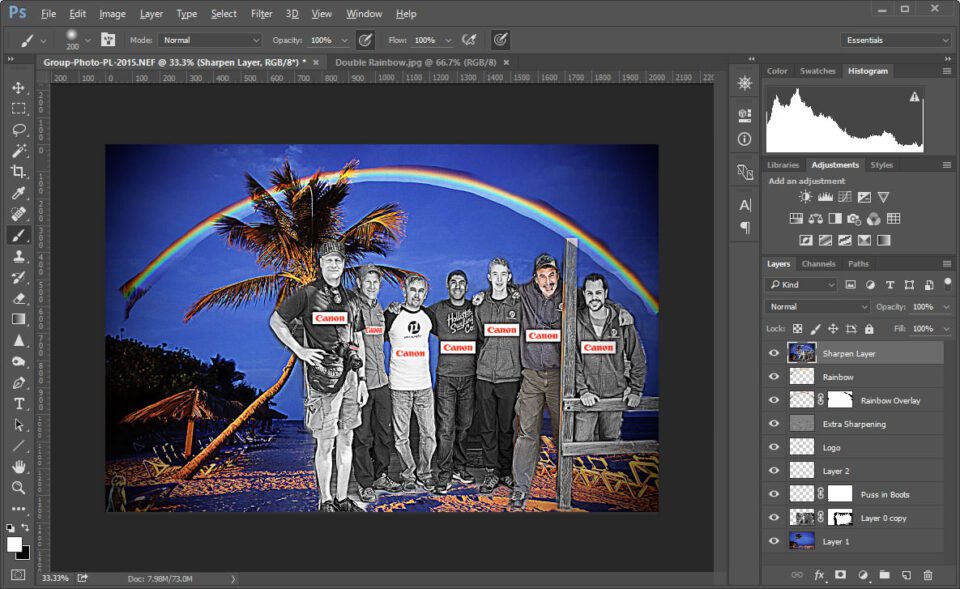960x589 pixels.
Task: Switch to the Double Rainbow.jpg document tab
Action: tap(415, 62)
